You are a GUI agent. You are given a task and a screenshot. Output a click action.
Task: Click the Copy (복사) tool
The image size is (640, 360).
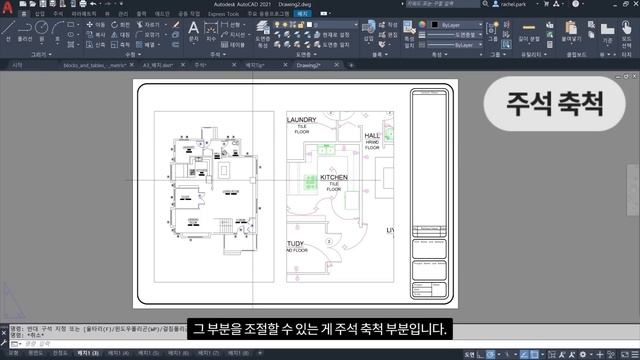[x=96, y=35]
